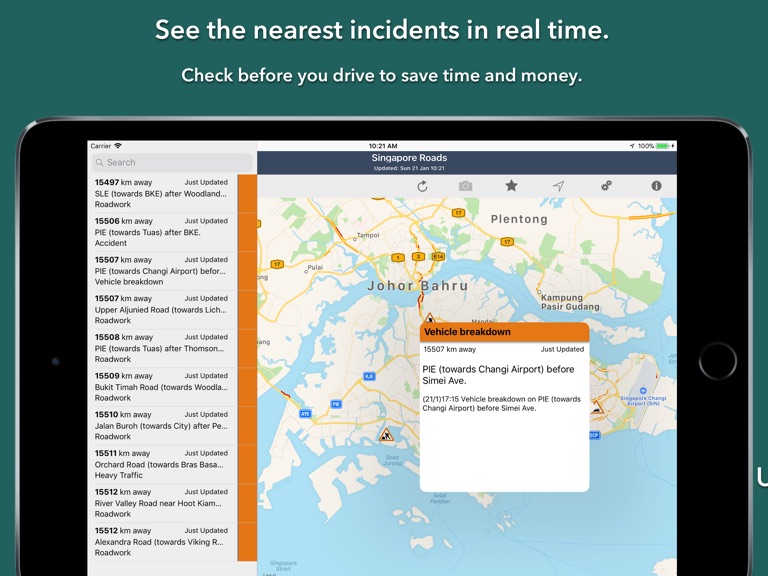
Task: Open traffic cameras via camera icon
Action: pyautogui.click(x=465, y=186)
